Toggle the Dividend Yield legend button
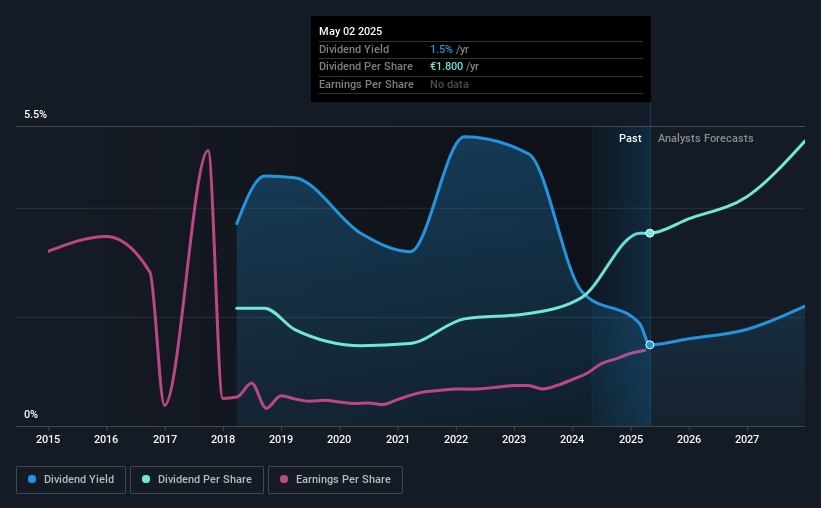 click(x=71, y=480)
